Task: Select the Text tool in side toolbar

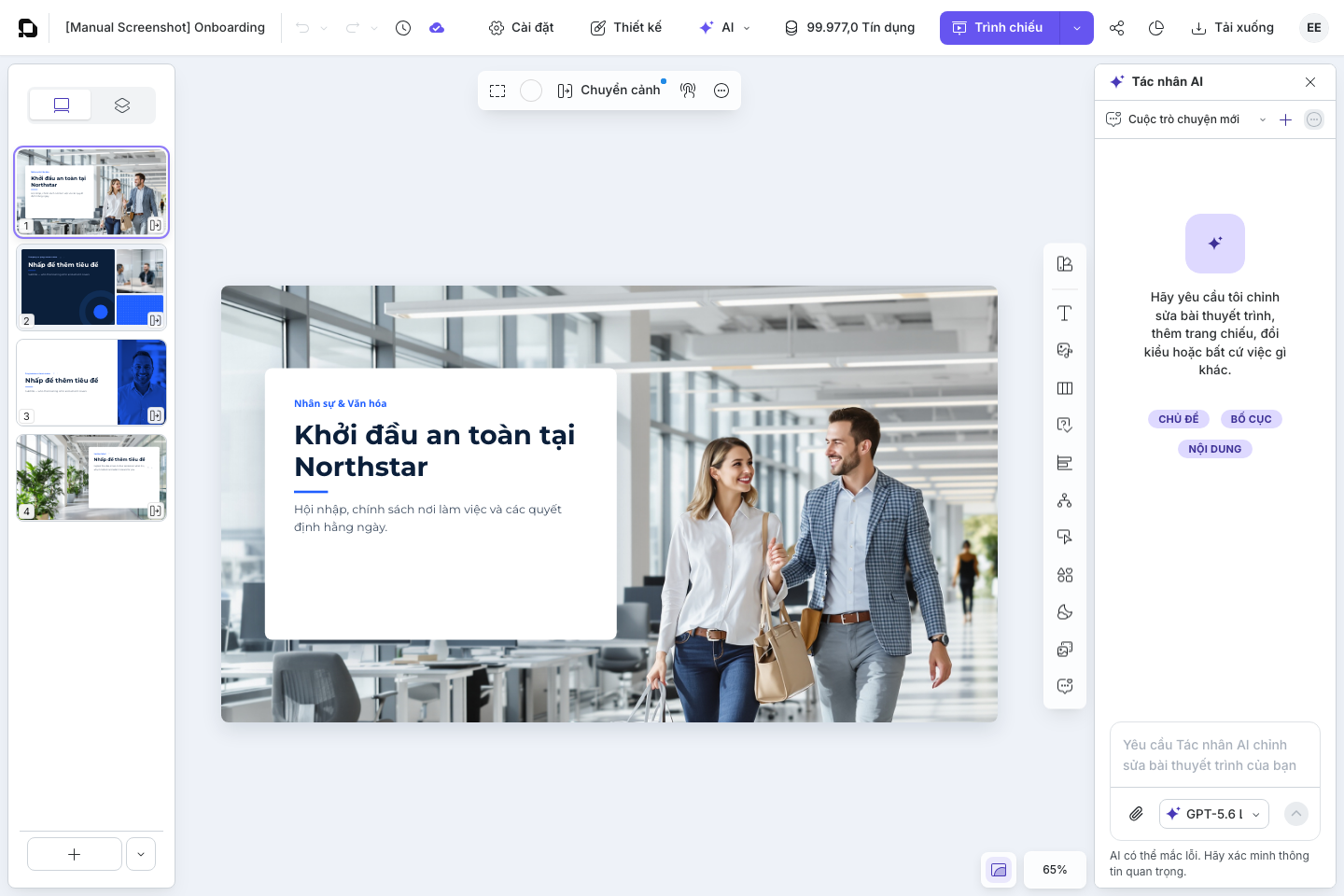Action: [x=1064, y=314]
